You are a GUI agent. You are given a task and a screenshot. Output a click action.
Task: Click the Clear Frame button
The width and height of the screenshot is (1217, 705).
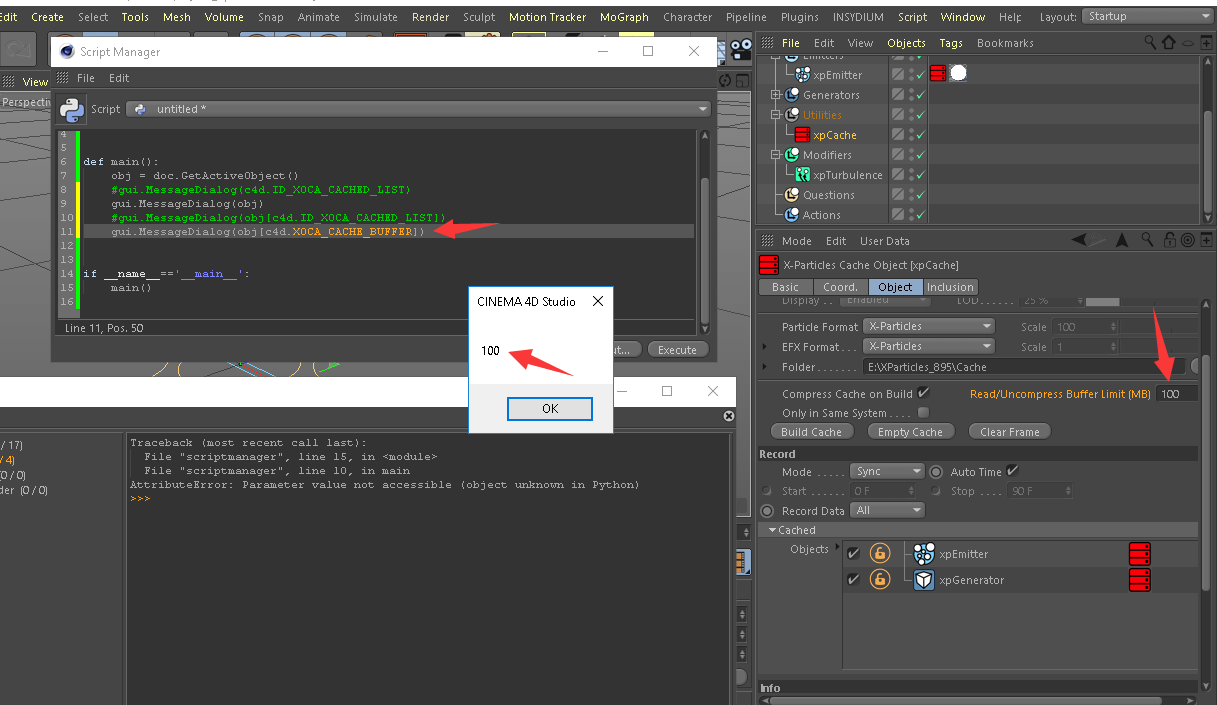1010,432
